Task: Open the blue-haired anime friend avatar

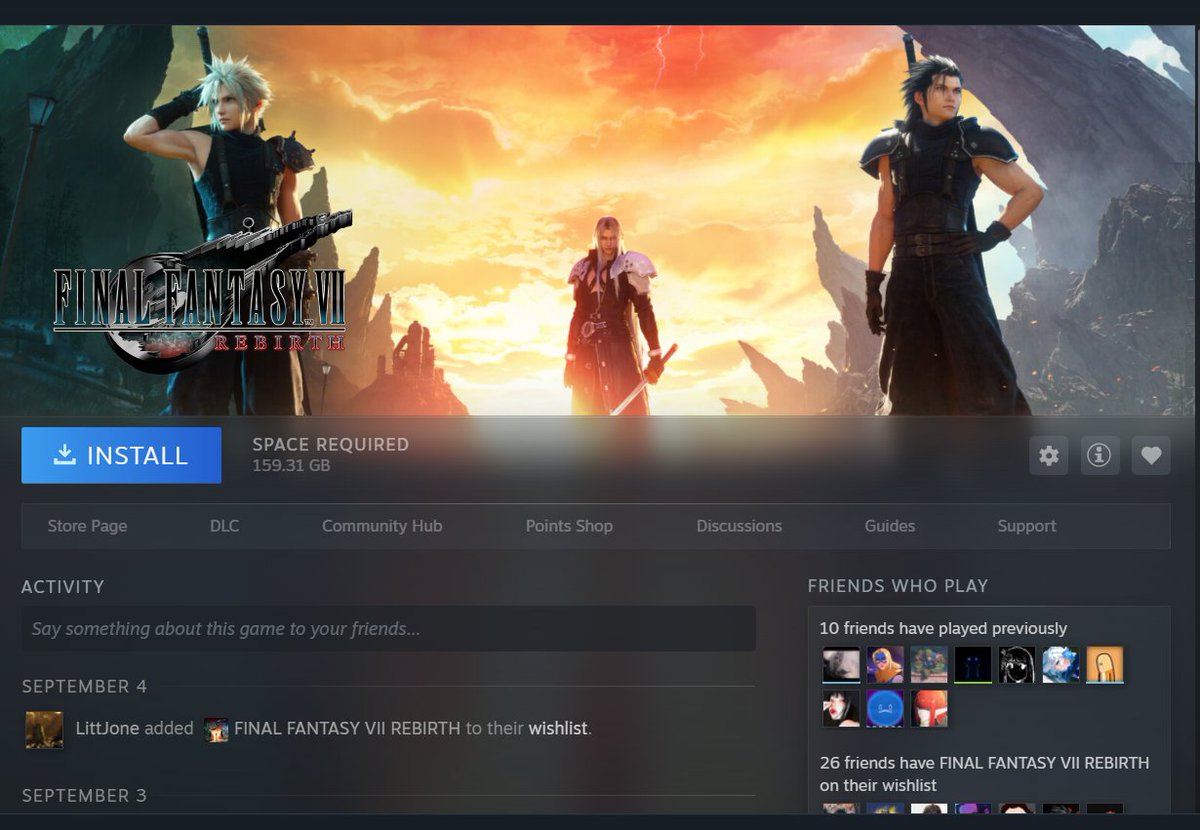Action: point(1061,664)
